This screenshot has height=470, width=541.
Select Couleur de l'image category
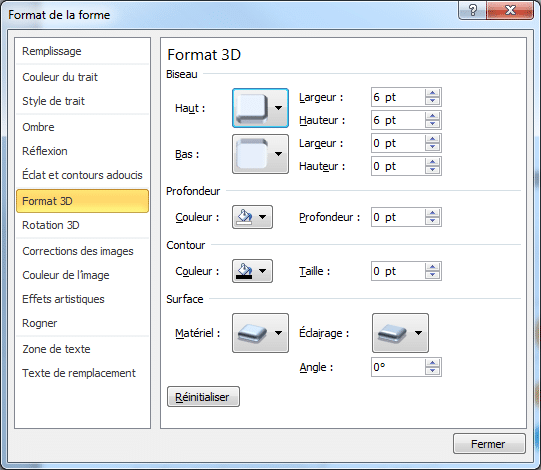(x=82, y=275)
